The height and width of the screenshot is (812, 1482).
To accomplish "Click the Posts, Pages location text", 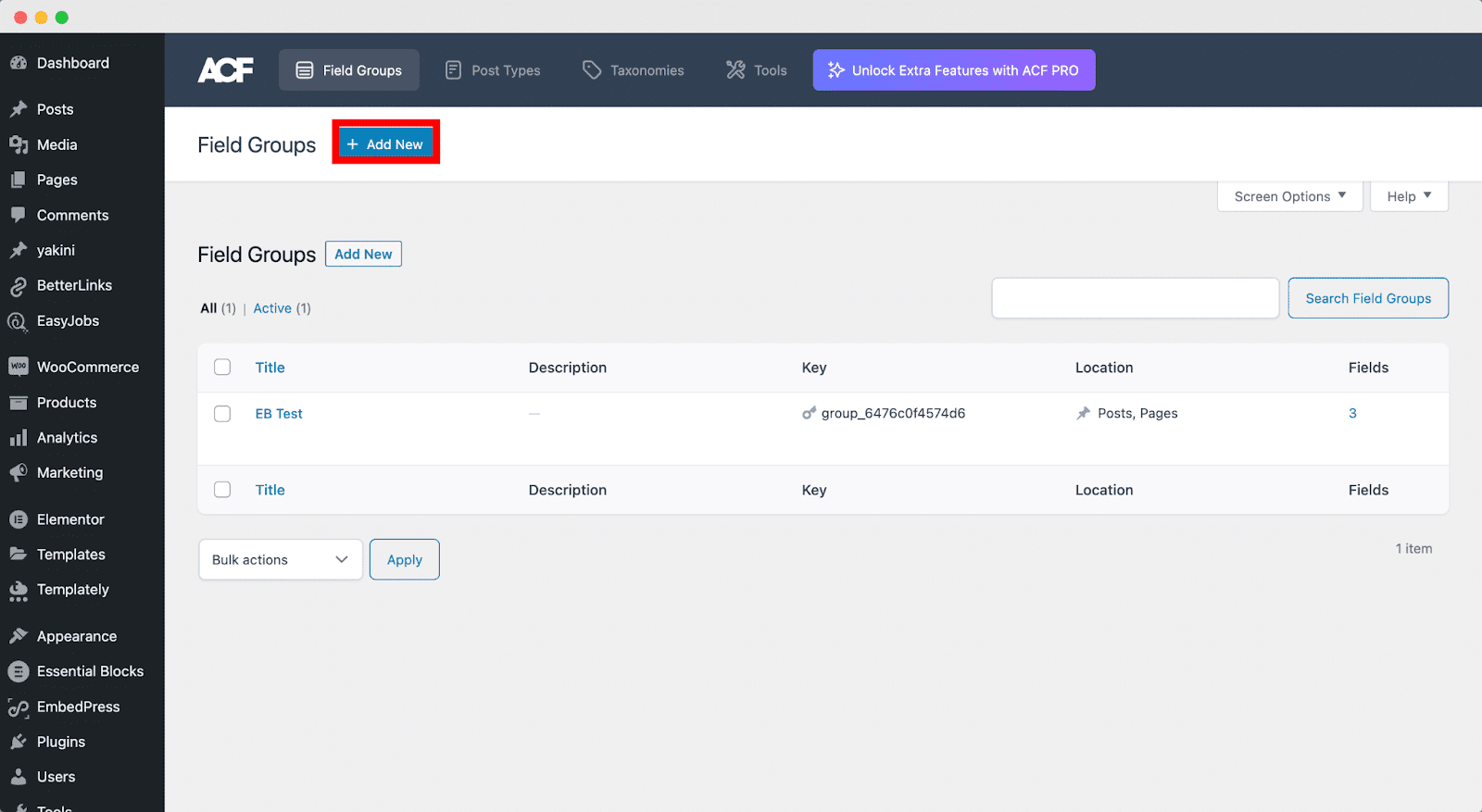I will pos(1137,414).
